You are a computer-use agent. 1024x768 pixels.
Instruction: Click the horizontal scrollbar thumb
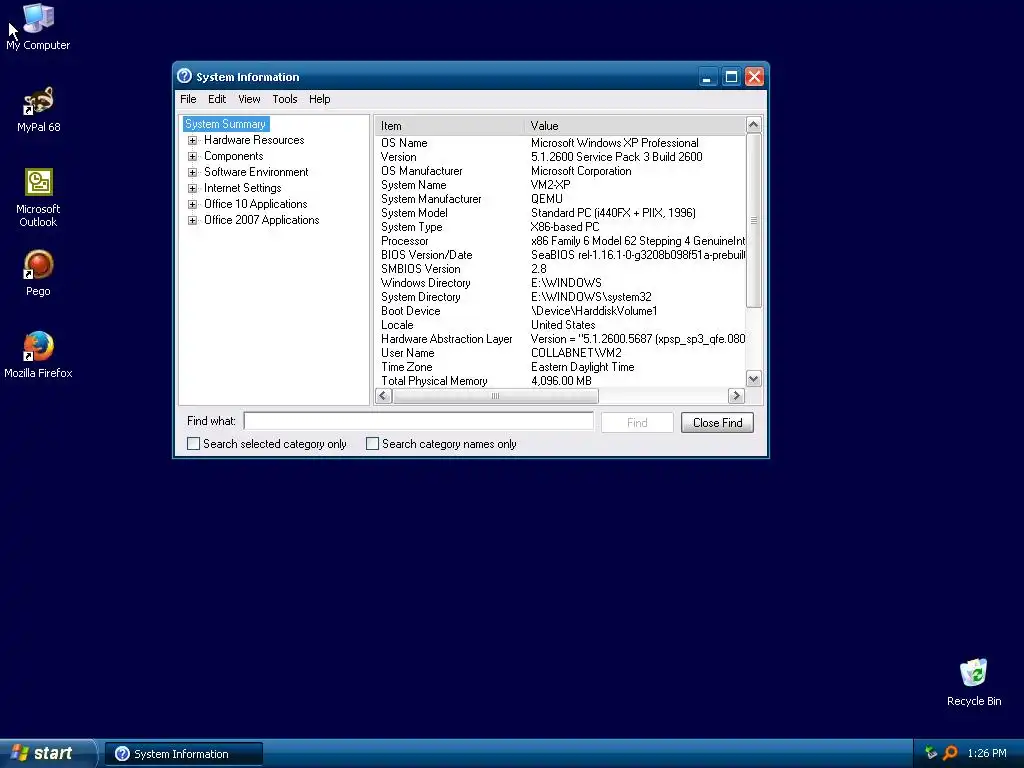click(495, 396)
